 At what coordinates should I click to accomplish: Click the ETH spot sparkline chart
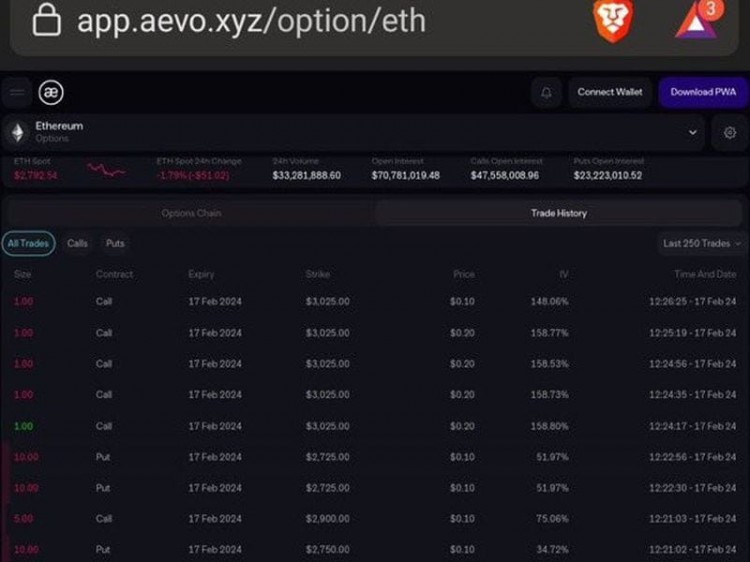(x=106, y=170)
